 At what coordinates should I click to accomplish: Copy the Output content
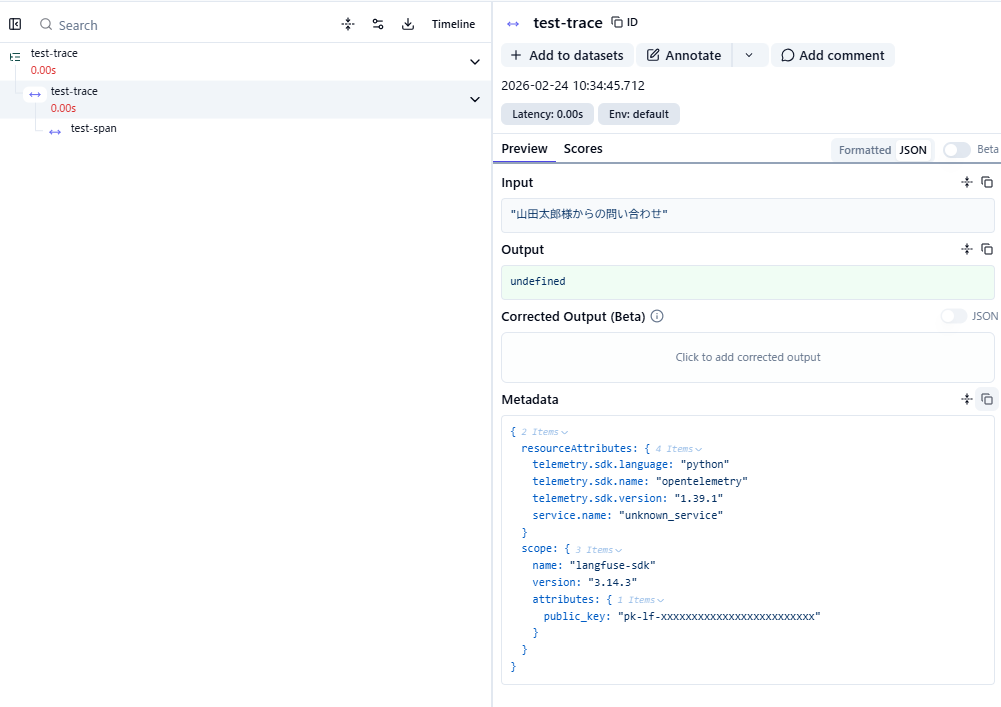(x=987, y=249)
